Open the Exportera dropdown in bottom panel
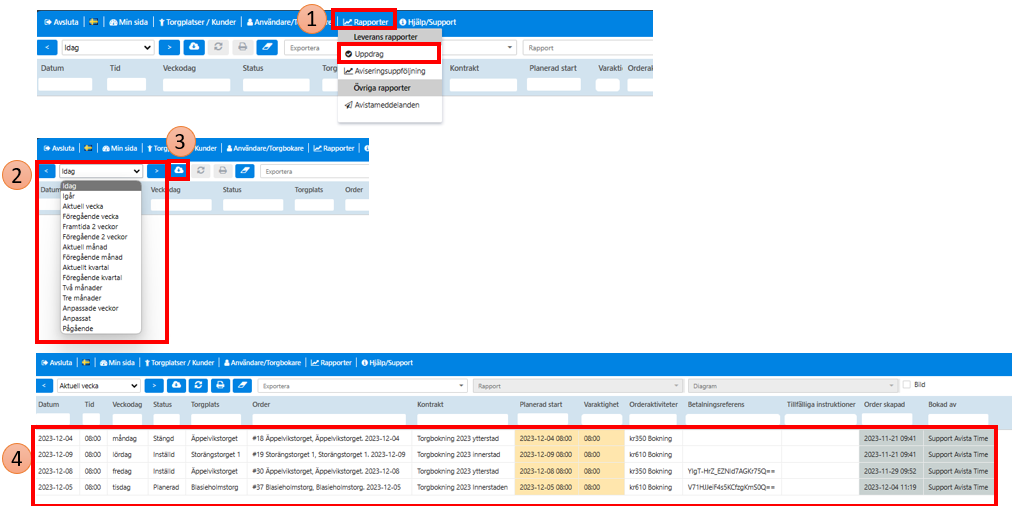 tap(362, 386)
